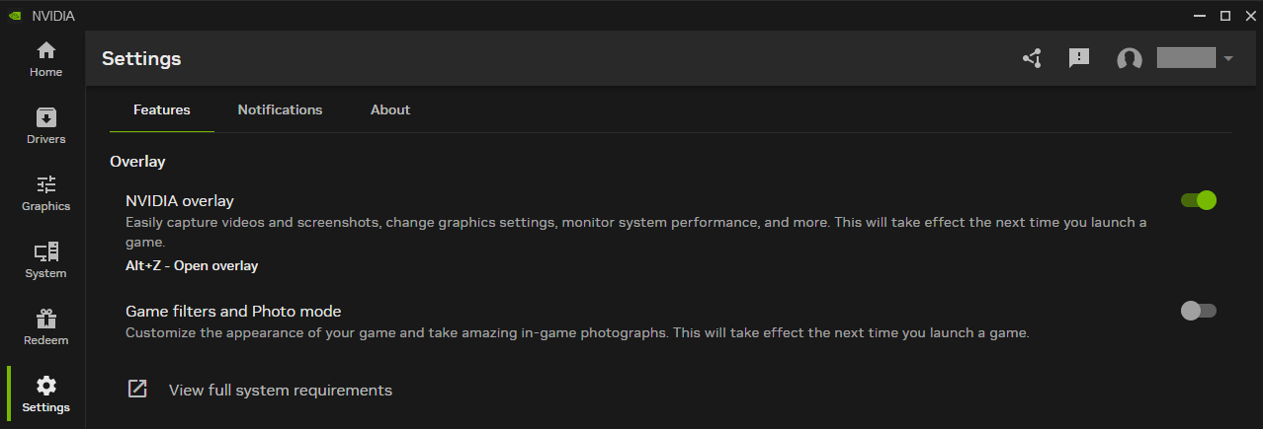Viewport: 1263px width, 429px height.
Task: Go to the Drivers section icon
Action: point(46,118)
